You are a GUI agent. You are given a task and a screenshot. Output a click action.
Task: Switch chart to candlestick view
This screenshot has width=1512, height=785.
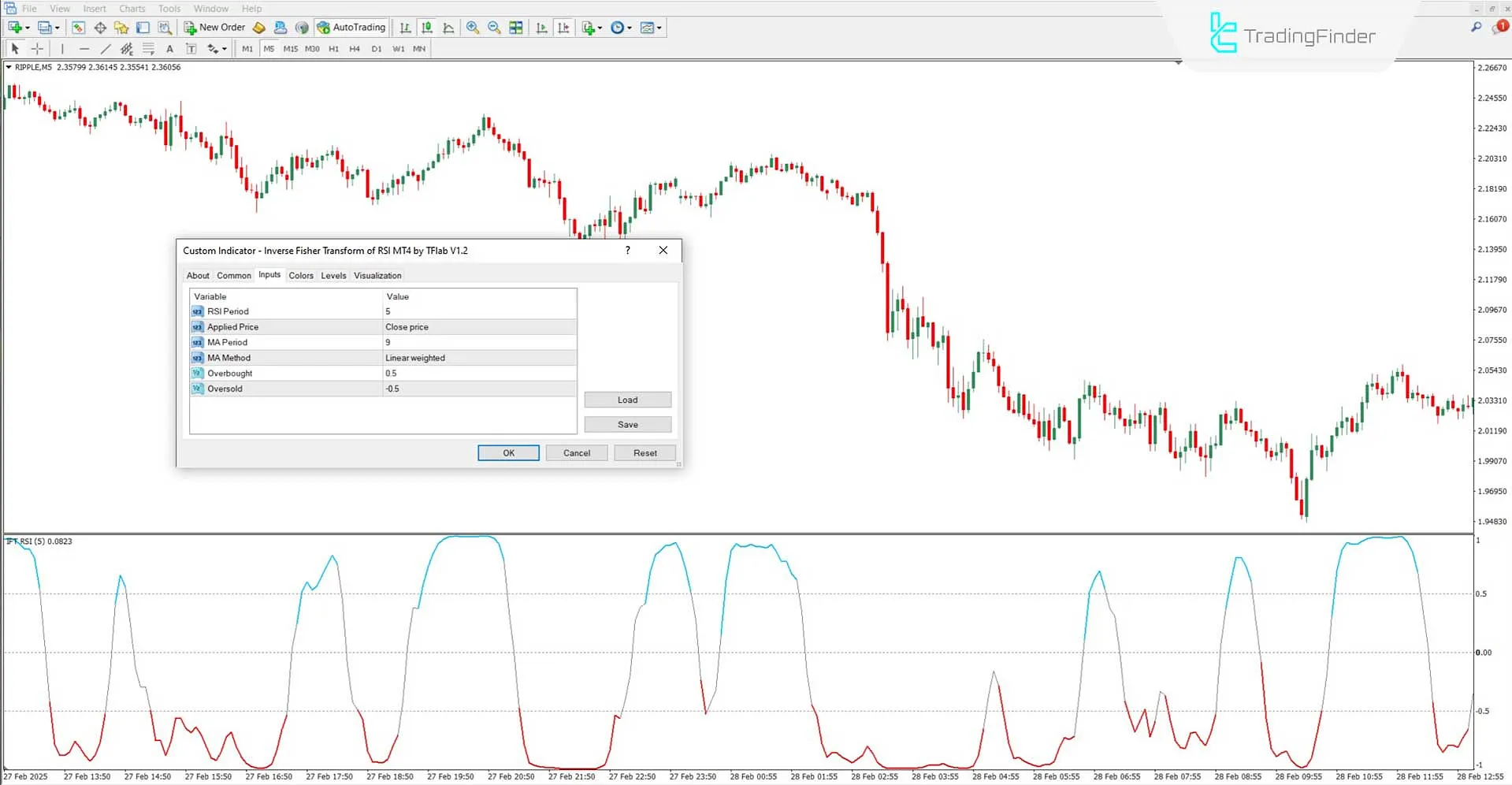pos(426,27)
